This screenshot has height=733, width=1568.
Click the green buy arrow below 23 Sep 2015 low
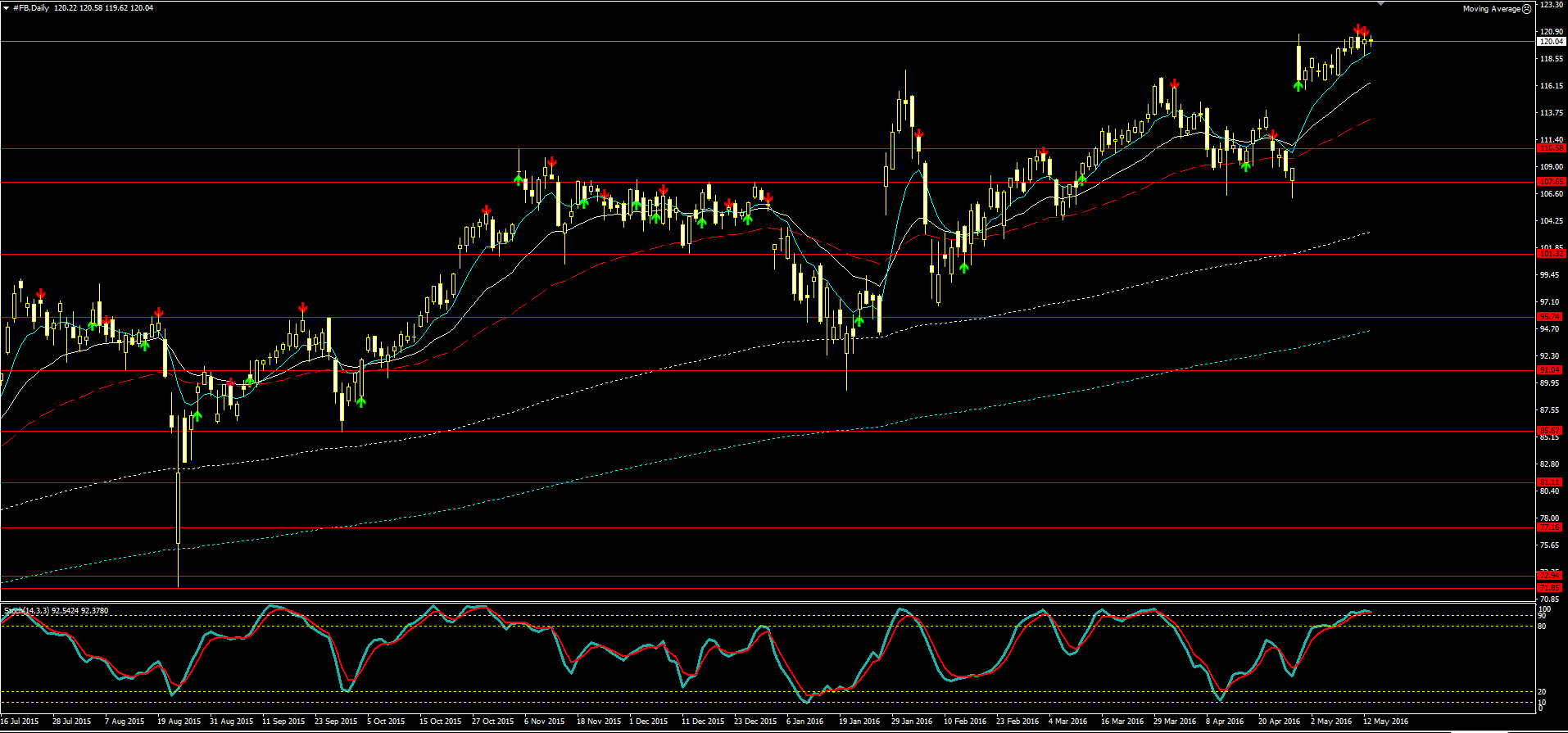coord(360,401)
